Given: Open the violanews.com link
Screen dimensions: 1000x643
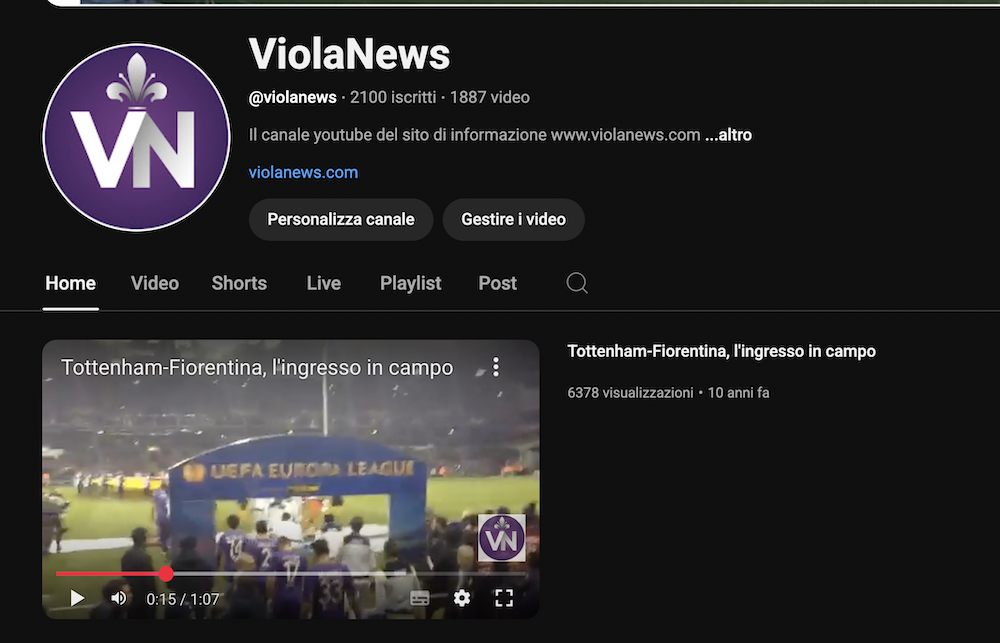Looking at the screenshot, I should (303, 172).
